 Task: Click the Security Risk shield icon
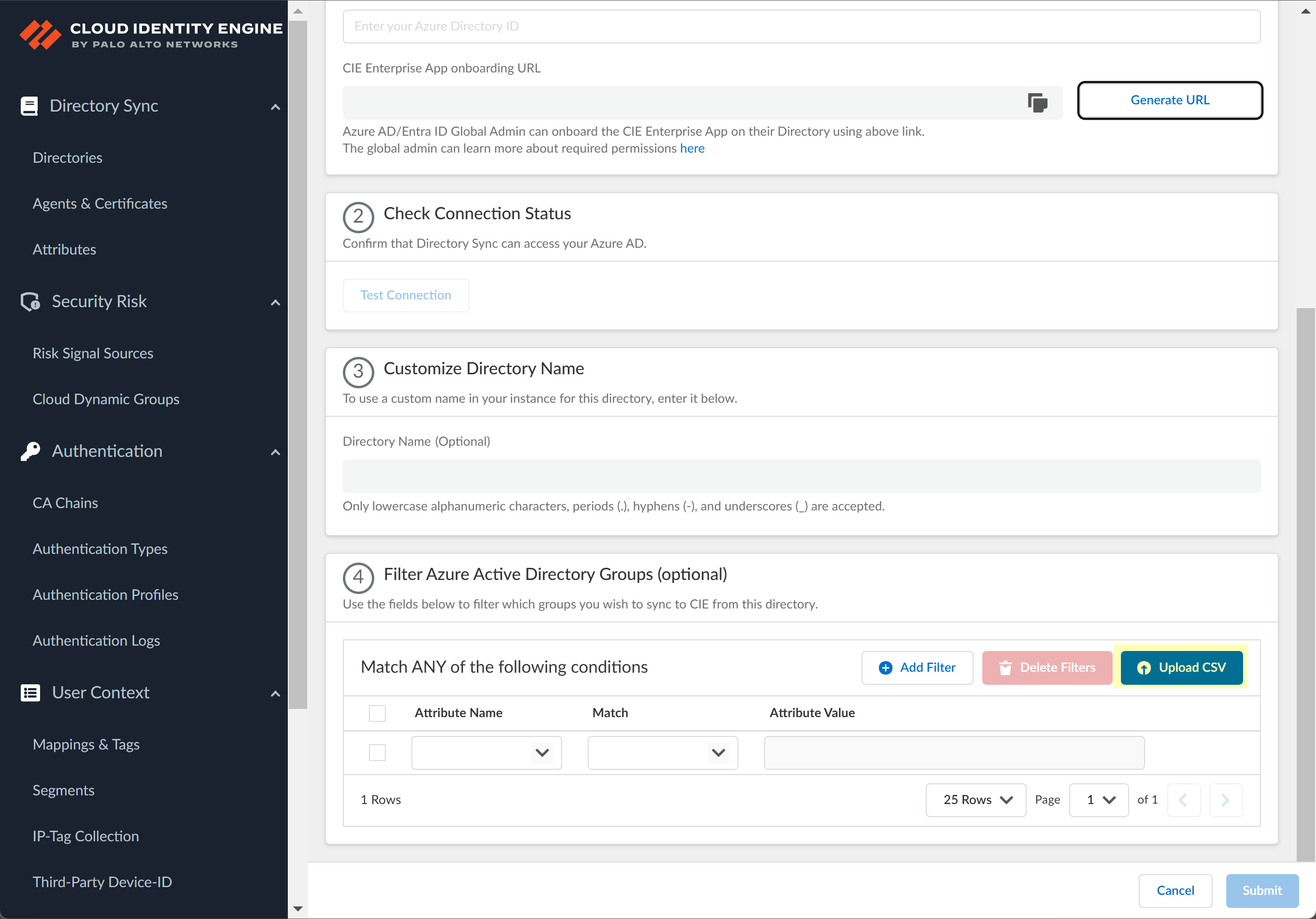pyautogui.click(x=30, y=301)
